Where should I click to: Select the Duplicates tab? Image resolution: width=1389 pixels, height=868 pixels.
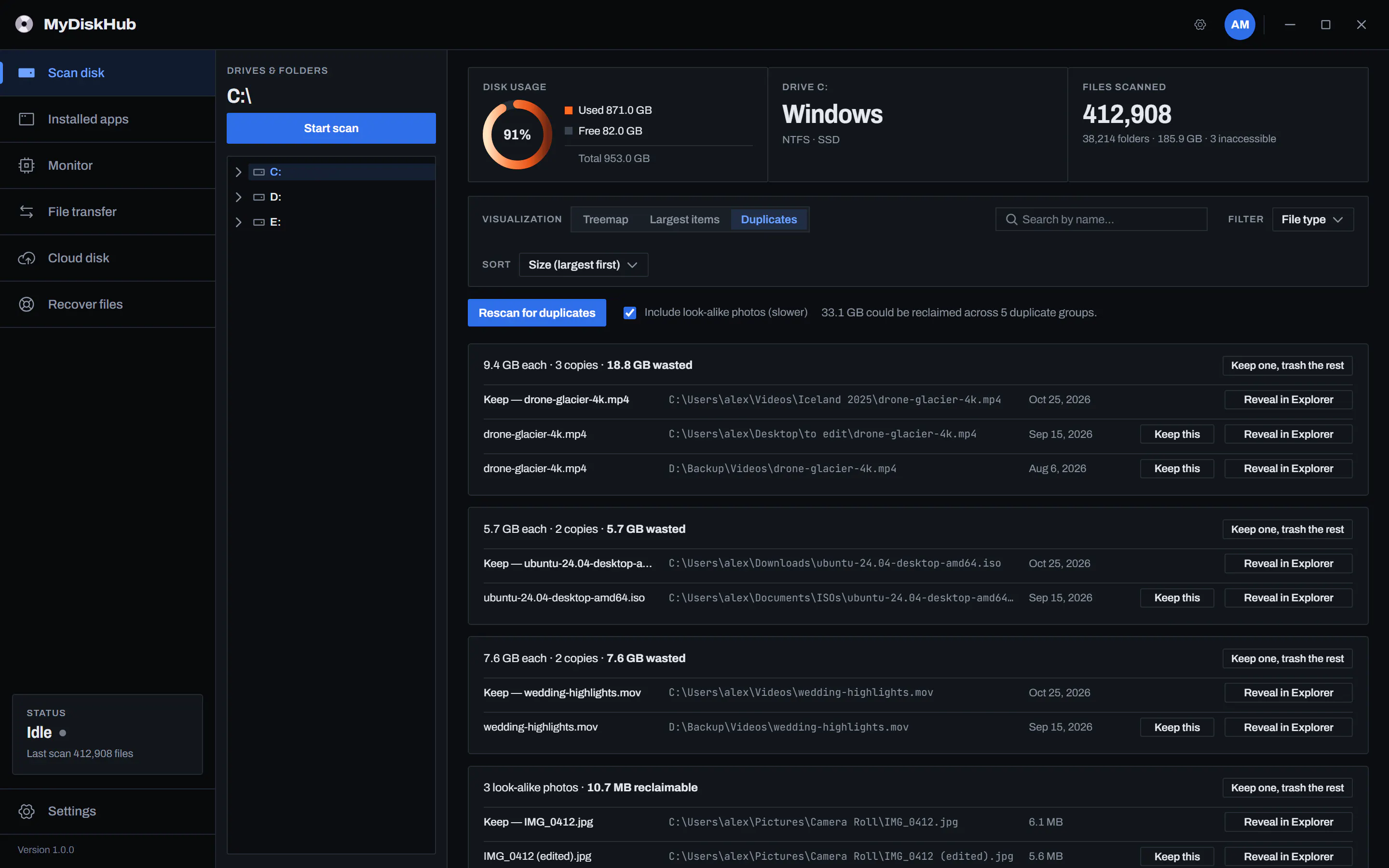pos(769,219)
